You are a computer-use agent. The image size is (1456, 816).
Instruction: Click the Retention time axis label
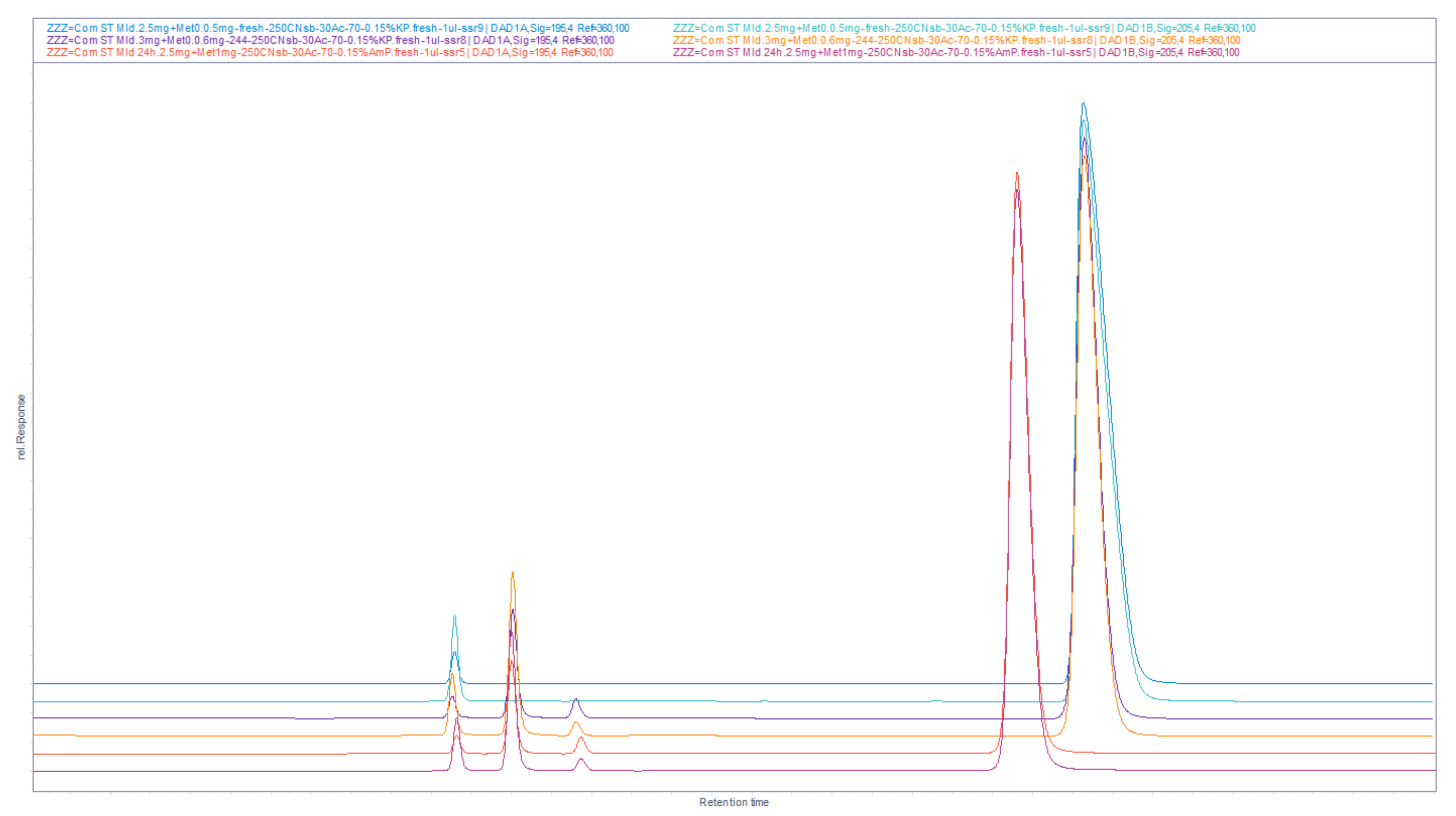(x=734, y=802)
